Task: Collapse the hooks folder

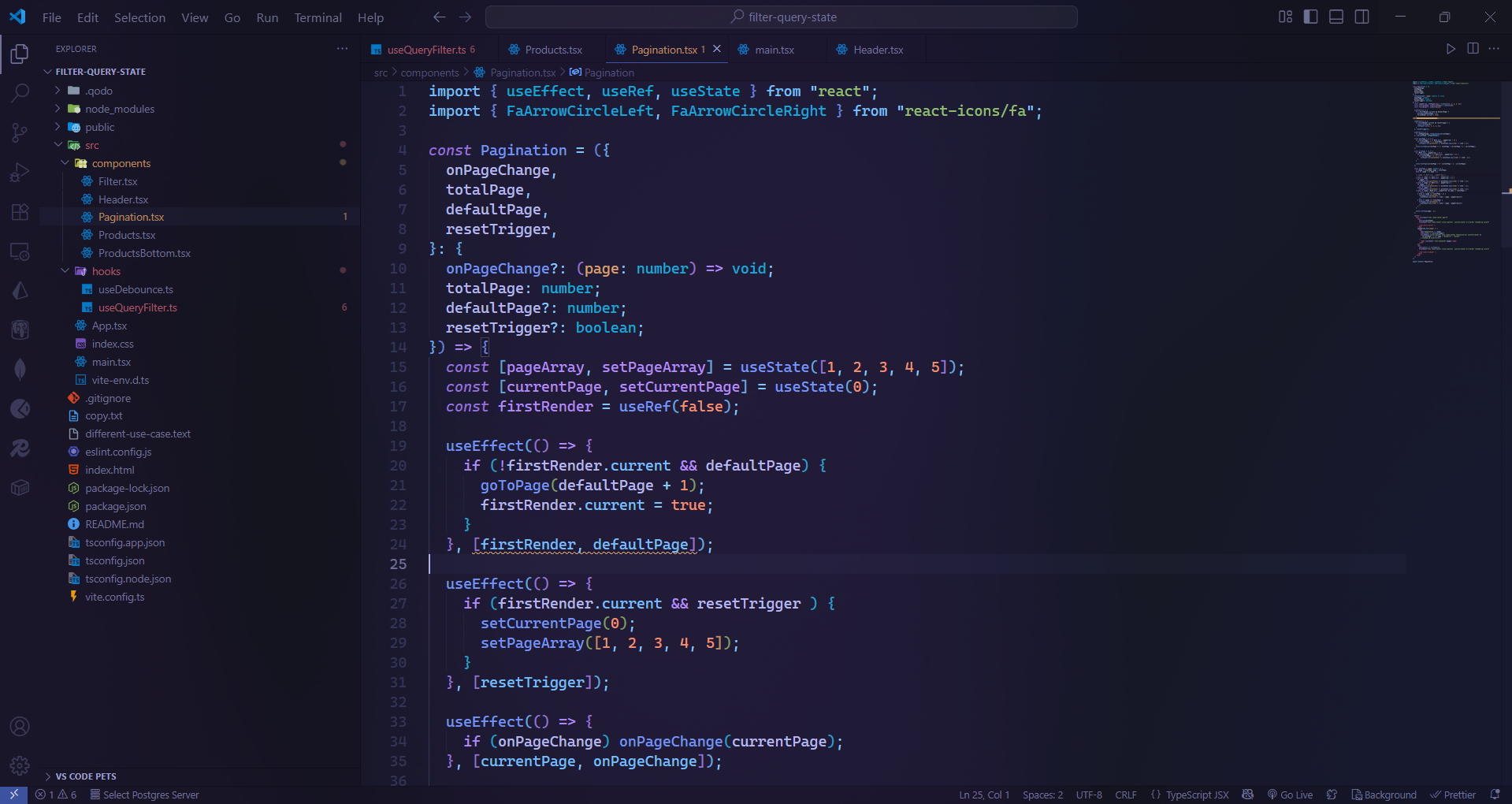Action: coord(106,271)
